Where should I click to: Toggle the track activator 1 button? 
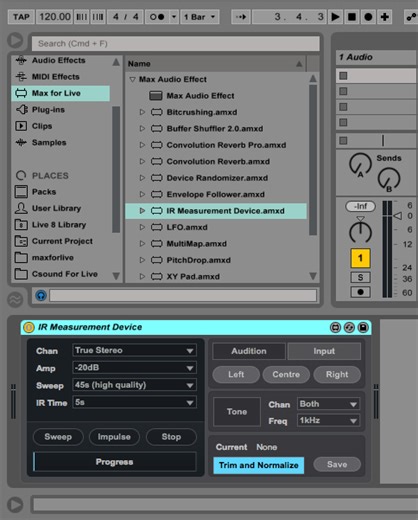(360, 258)
